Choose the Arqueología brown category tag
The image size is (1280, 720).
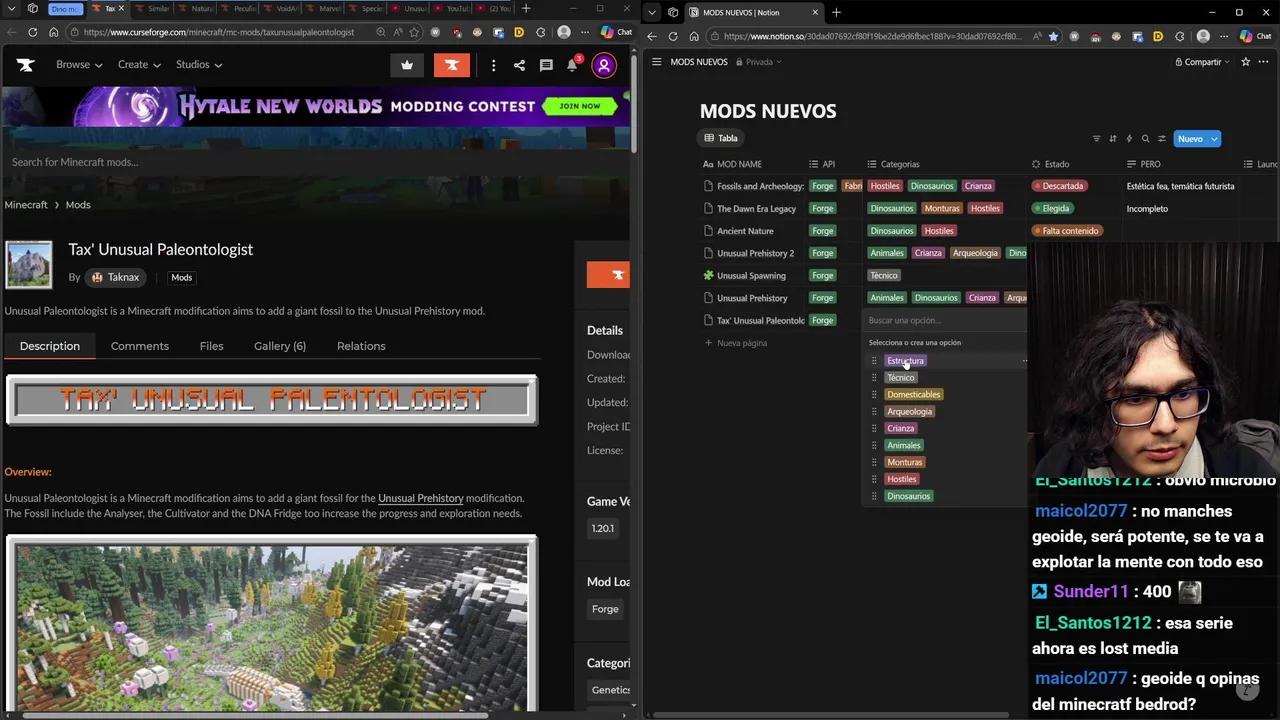pyautogui.click(x=909, y=411)
